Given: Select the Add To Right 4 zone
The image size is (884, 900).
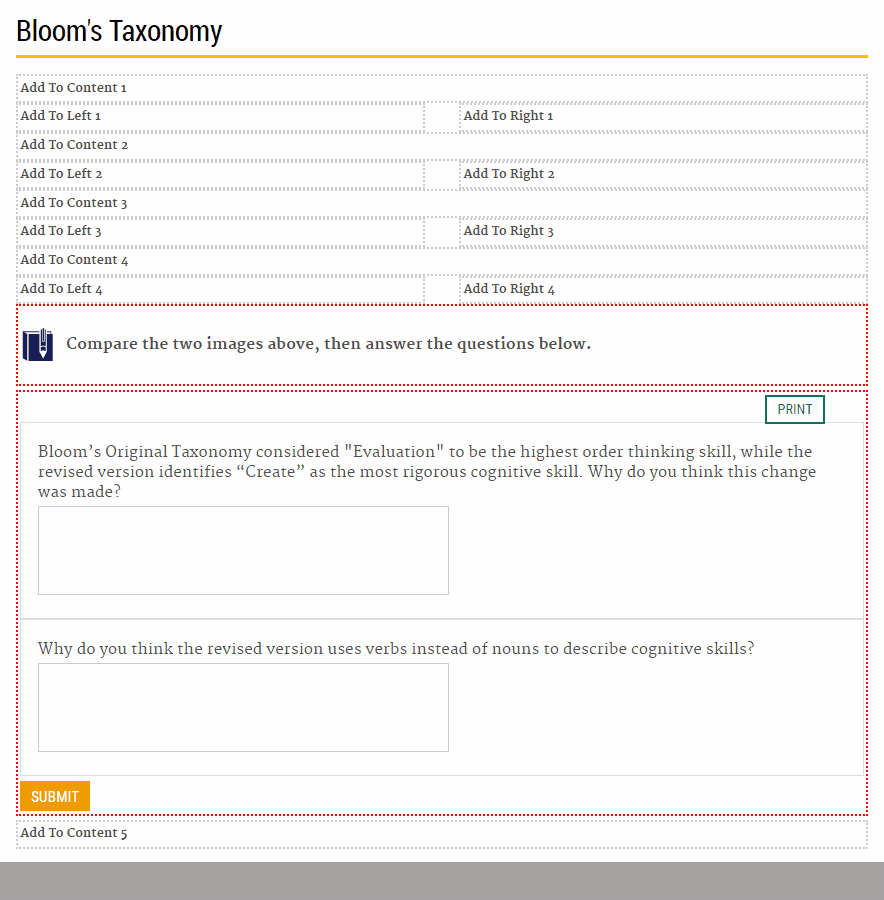Looking at the screenshot, I should tap(663, 290).
